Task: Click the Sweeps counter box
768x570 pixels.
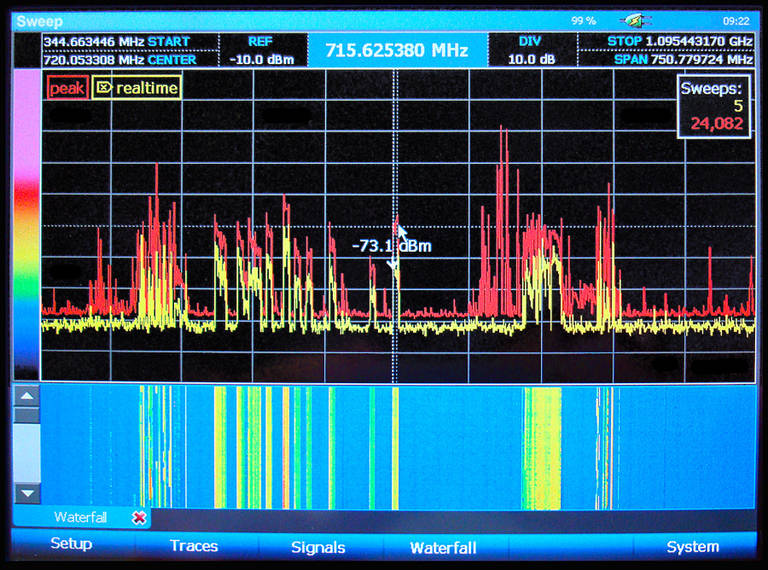Action: coord(712,106)
